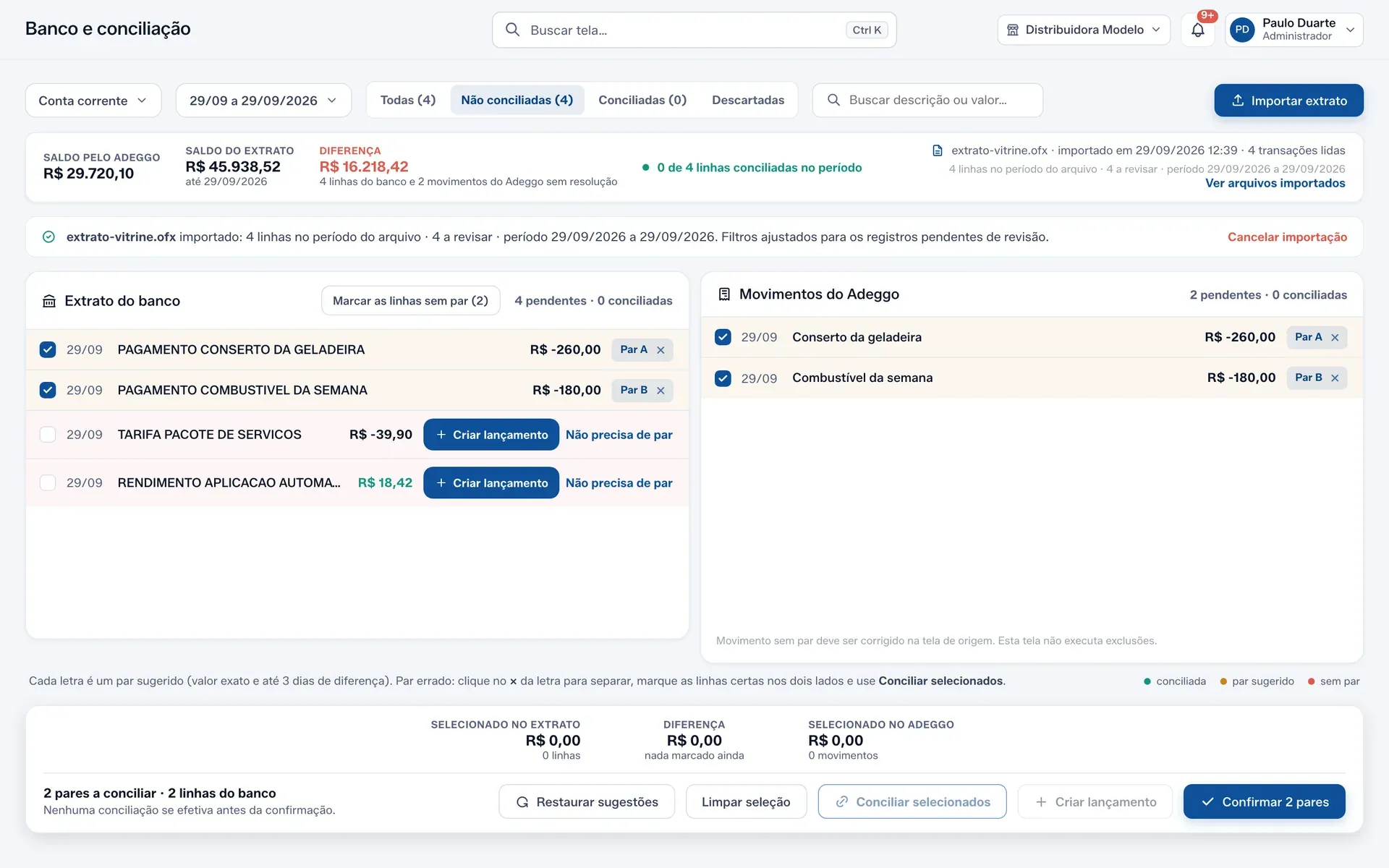
Task: Click Marcar as linhas sem par (2)
Action: coord(410,301)
